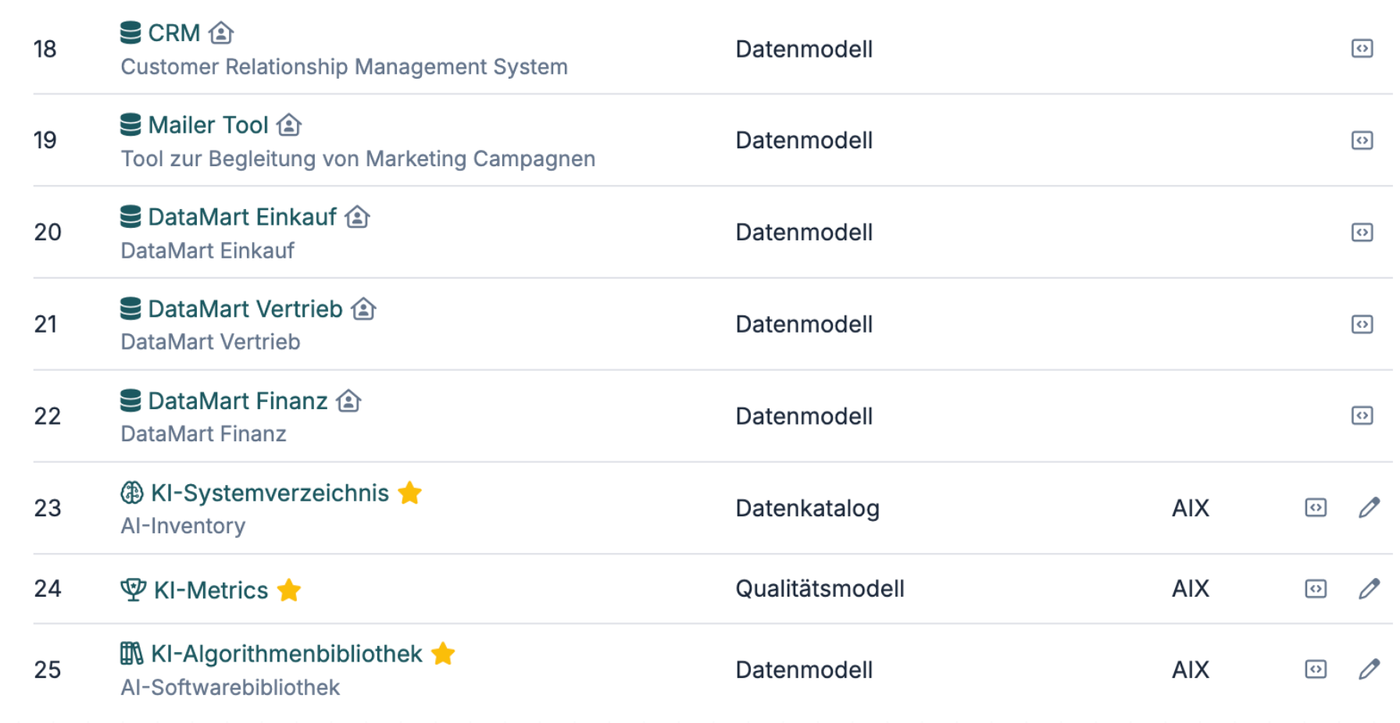Open DataMart Vertrieb link
Screen dimensions: 1400x723
245,309
